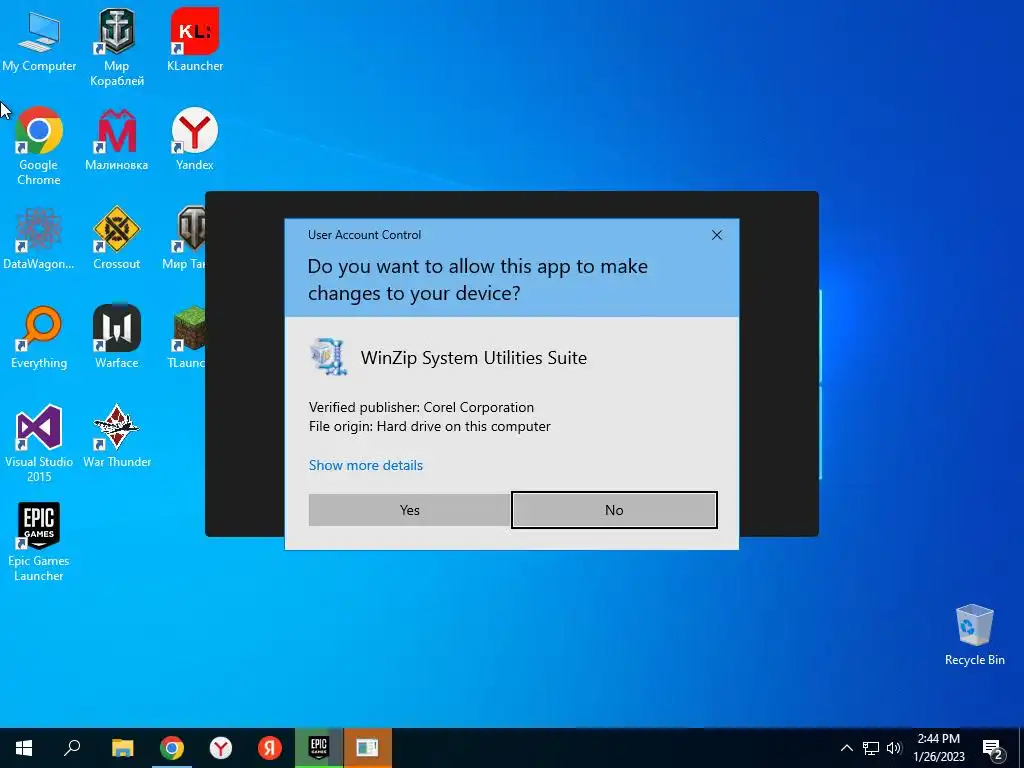Open the Show more details link

point(366,466)
